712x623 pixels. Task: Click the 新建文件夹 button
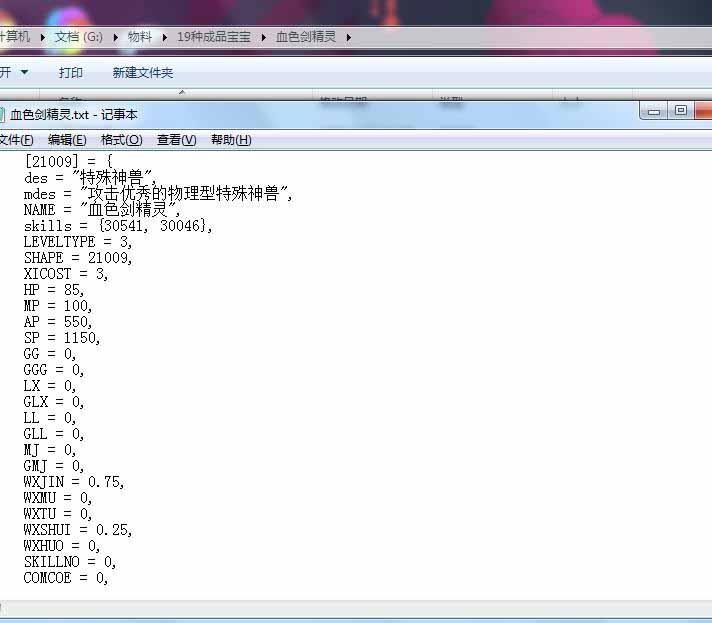click(143, 73)
